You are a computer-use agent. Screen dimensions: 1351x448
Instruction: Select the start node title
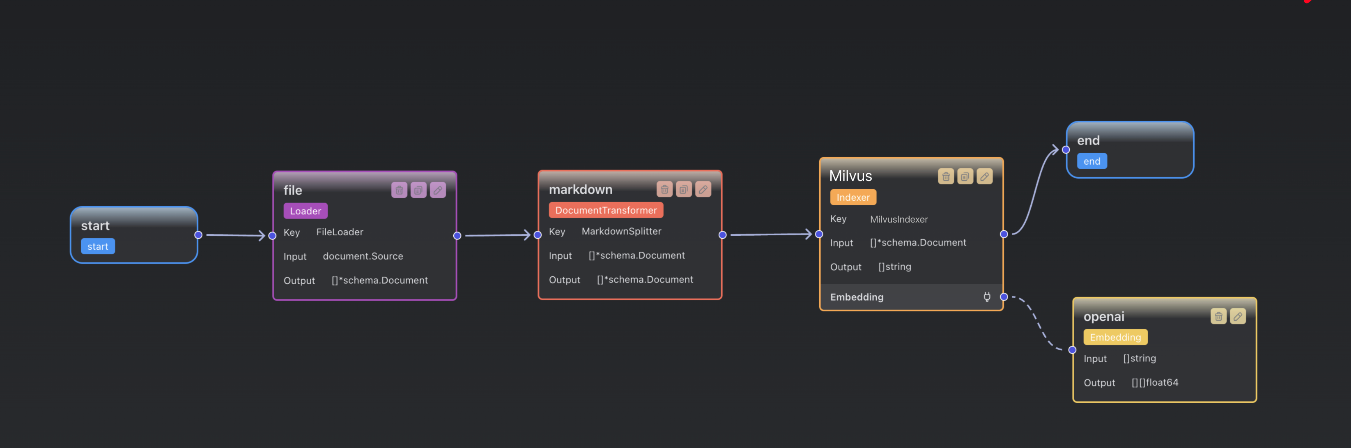click(x=95, y=226)
